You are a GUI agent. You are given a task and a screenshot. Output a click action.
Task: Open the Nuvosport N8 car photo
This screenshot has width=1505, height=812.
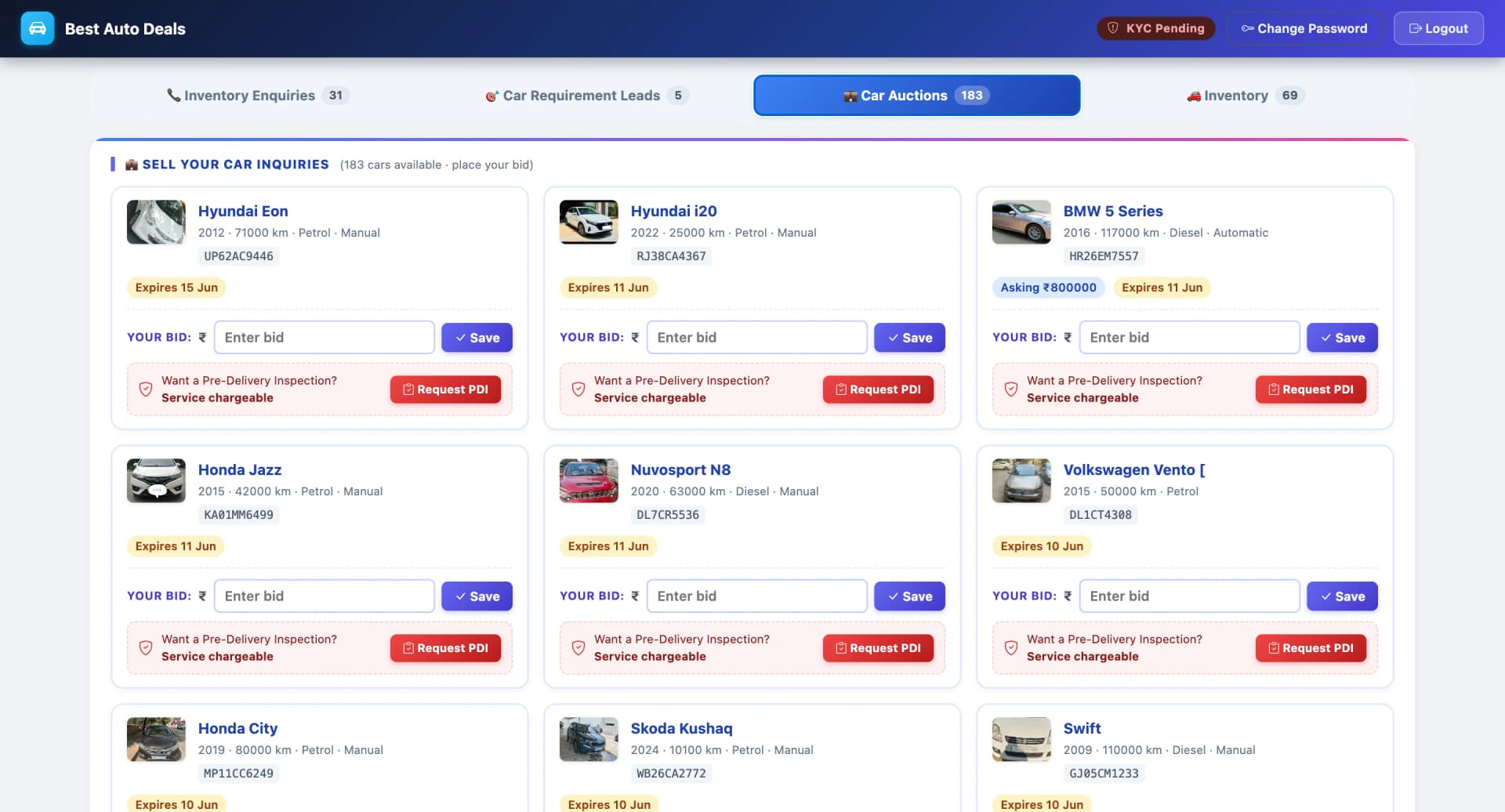click(589, 480)
